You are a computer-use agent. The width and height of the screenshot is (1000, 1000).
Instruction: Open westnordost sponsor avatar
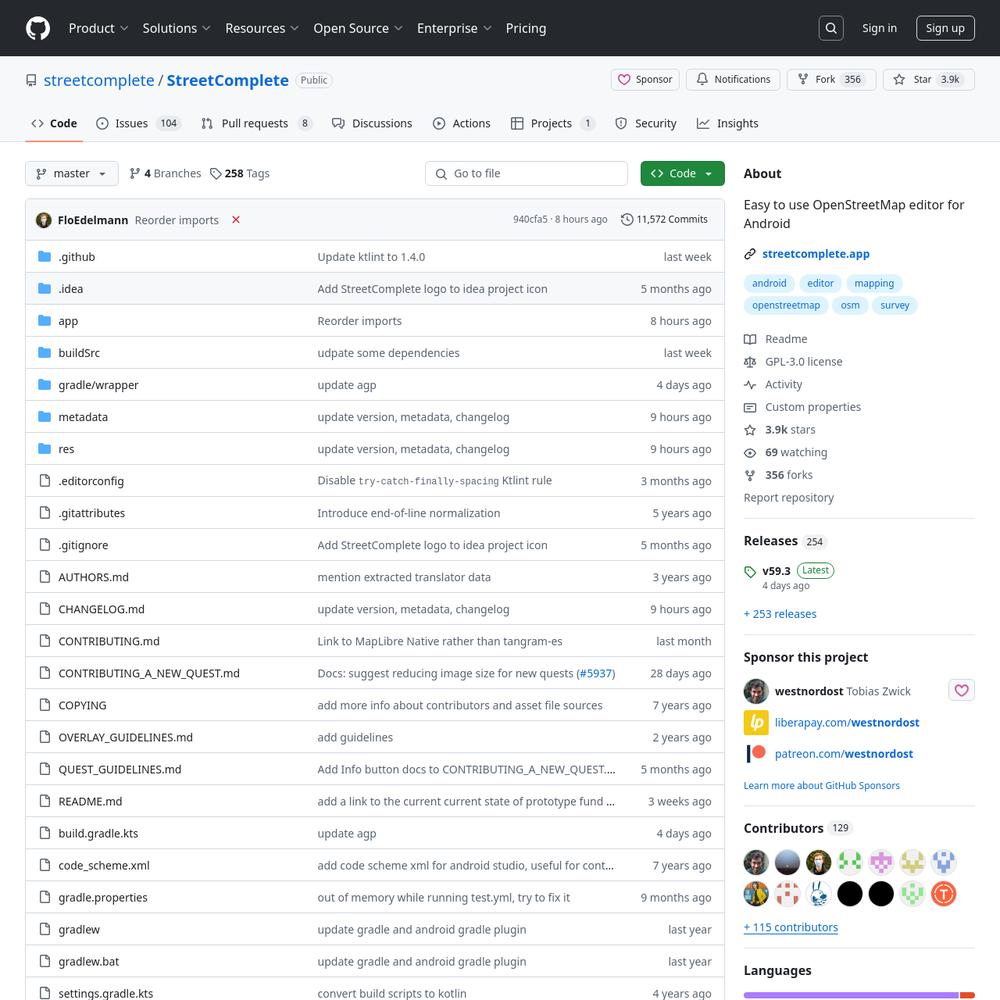(x=756, y=691)
